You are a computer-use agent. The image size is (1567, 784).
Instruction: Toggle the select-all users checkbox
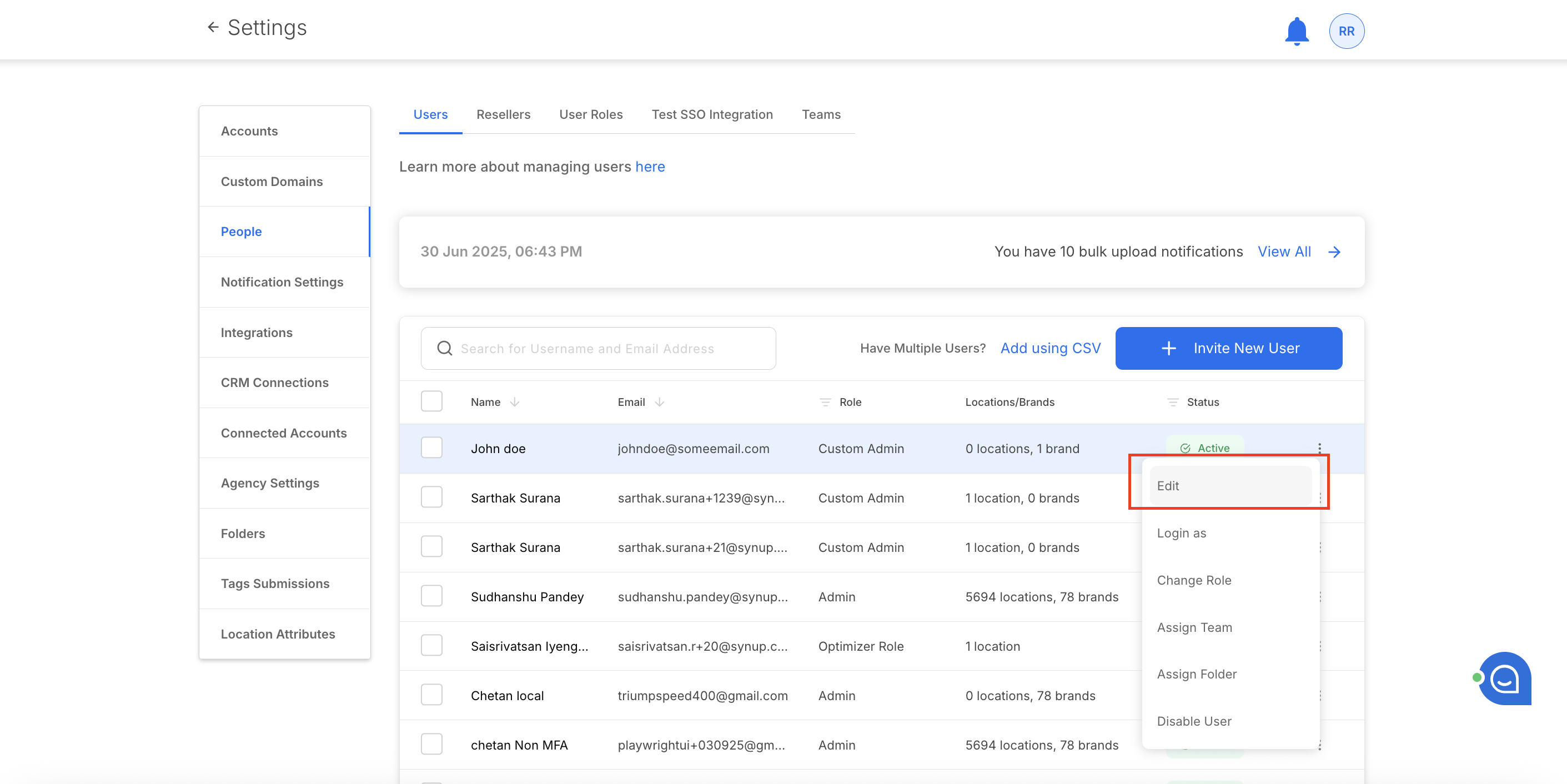coord(431,401)
